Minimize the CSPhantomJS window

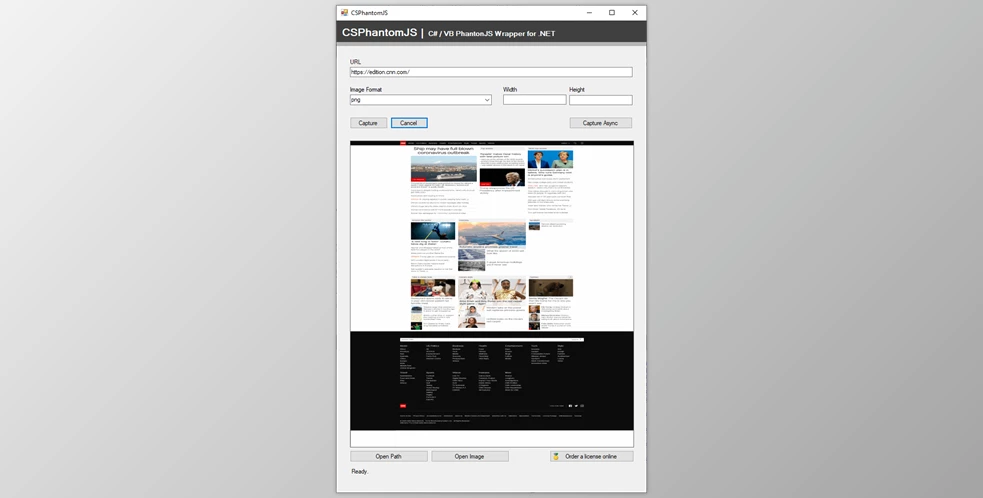589,13
